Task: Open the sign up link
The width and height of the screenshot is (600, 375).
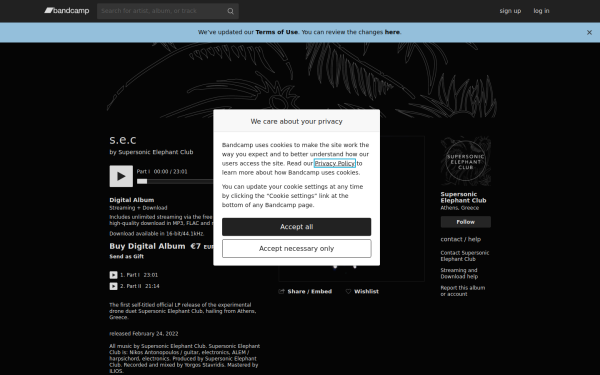Action: point(510,11)
